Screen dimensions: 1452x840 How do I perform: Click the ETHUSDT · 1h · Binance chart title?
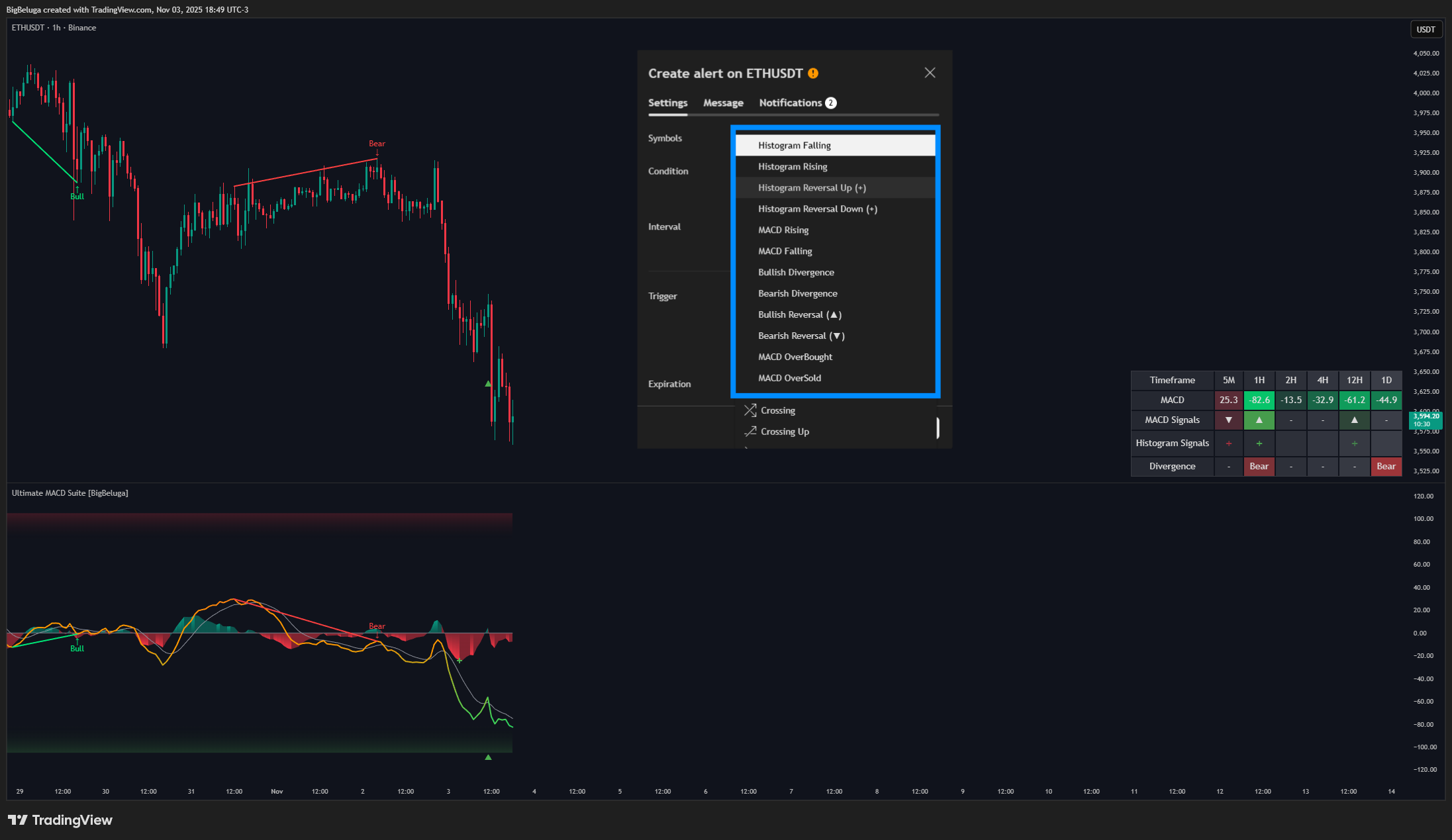click(x=54, y=28)
